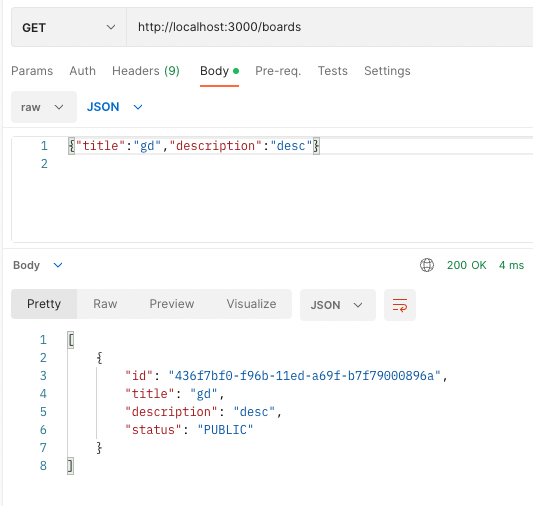Viewport: 533px width, 506px height.
Task: Select the request Body tab
Action: [219, 71]
